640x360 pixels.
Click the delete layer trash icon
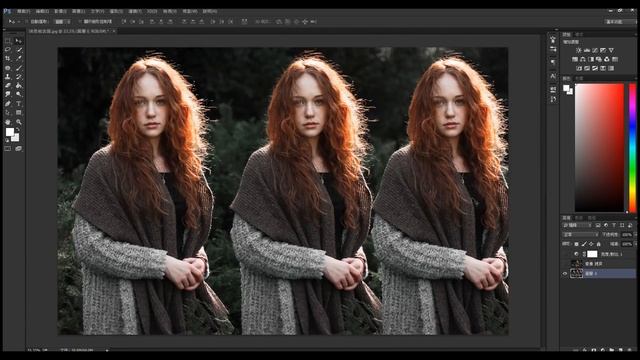629,350
